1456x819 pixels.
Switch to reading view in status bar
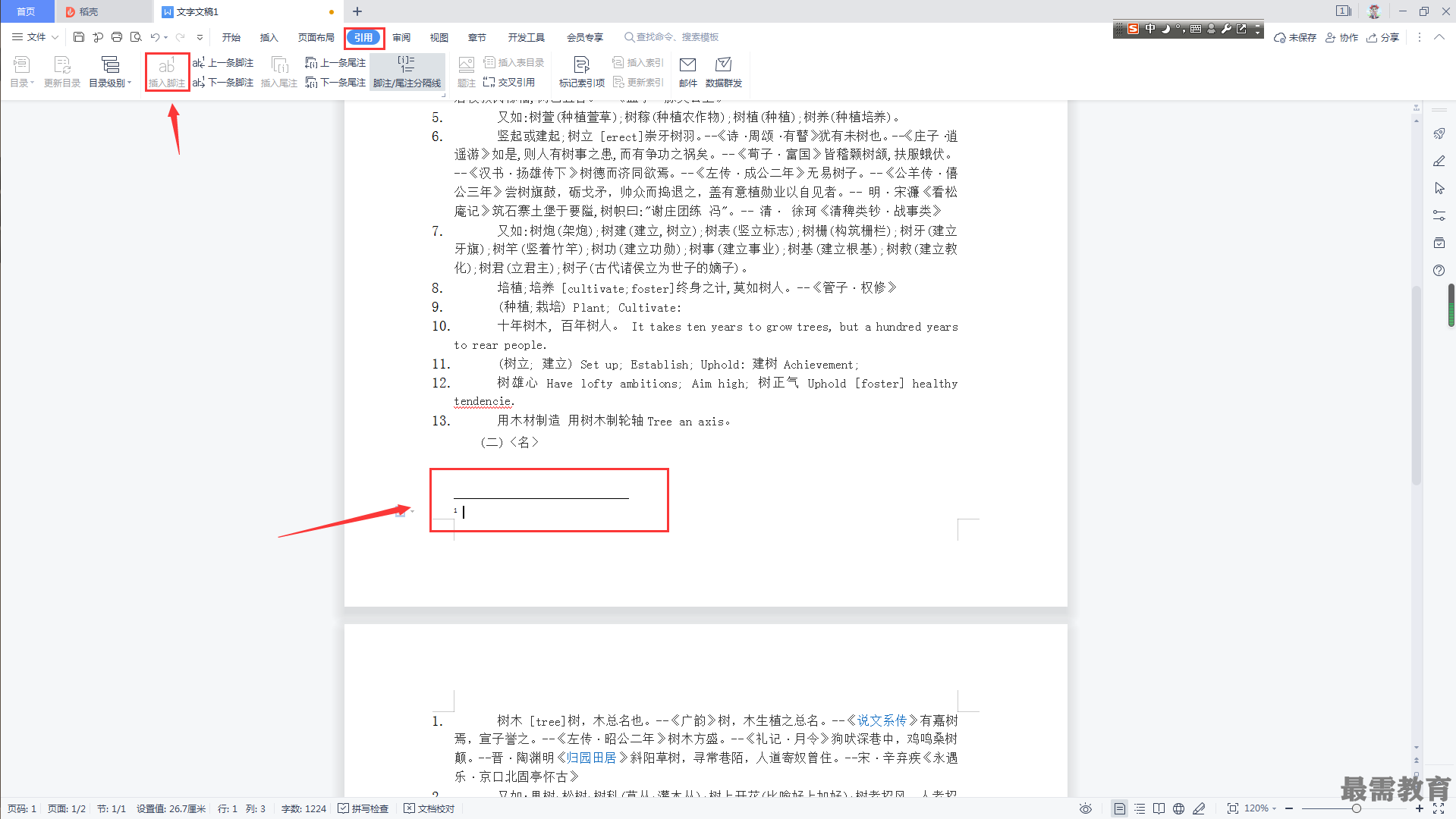click(1159, 808)
